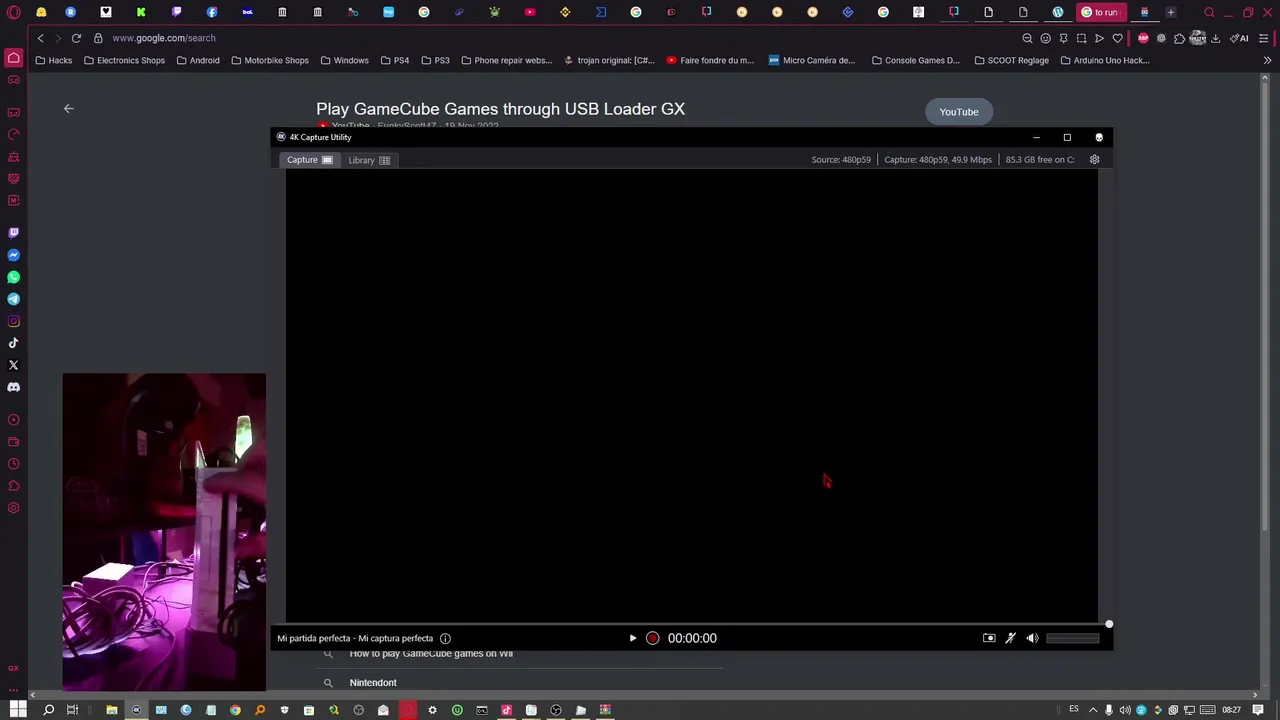
Task: Open Windows taskbar search
Action: [48, 710]
